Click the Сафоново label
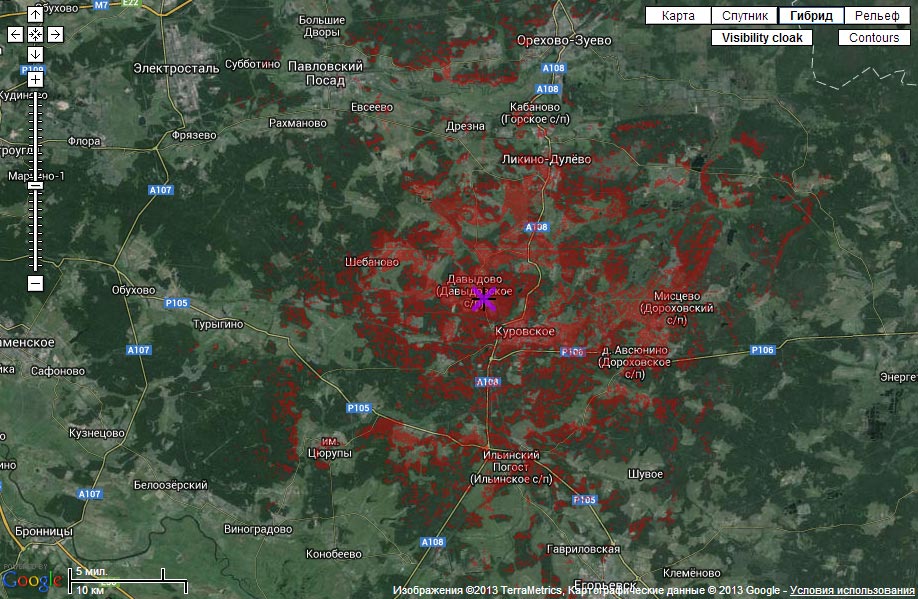Screen dimensions: 918x599 58,371
